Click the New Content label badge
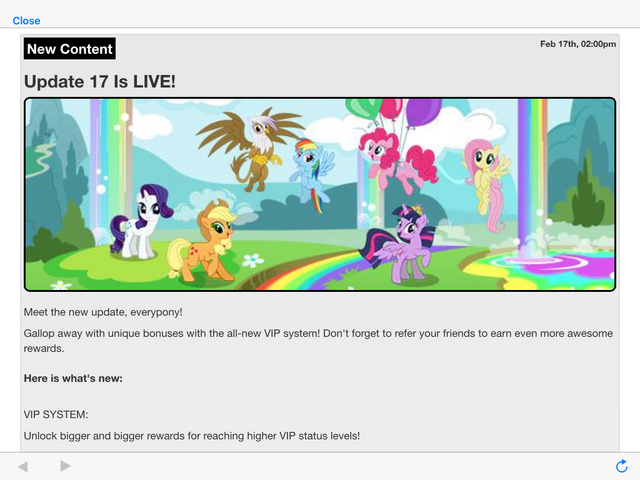This screenshot has height=480, width=640. (x=70, y=49)
